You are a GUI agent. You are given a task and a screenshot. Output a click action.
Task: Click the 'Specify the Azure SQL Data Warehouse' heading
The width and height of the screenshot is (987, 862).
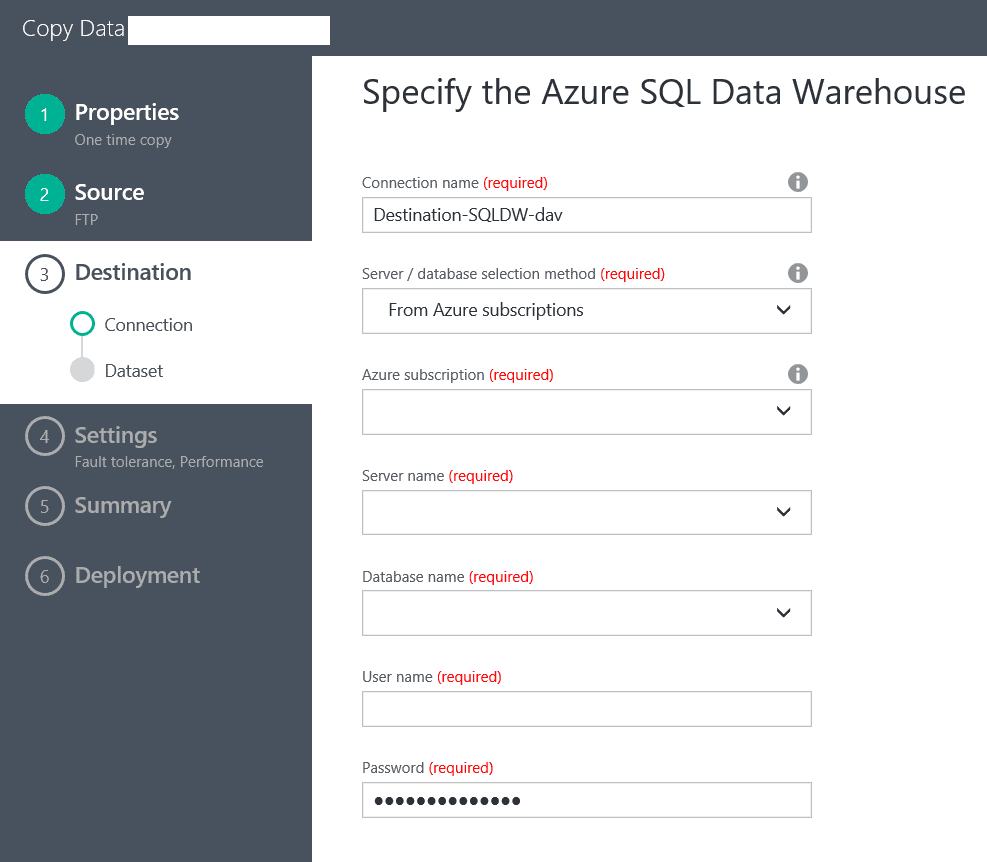663,93
